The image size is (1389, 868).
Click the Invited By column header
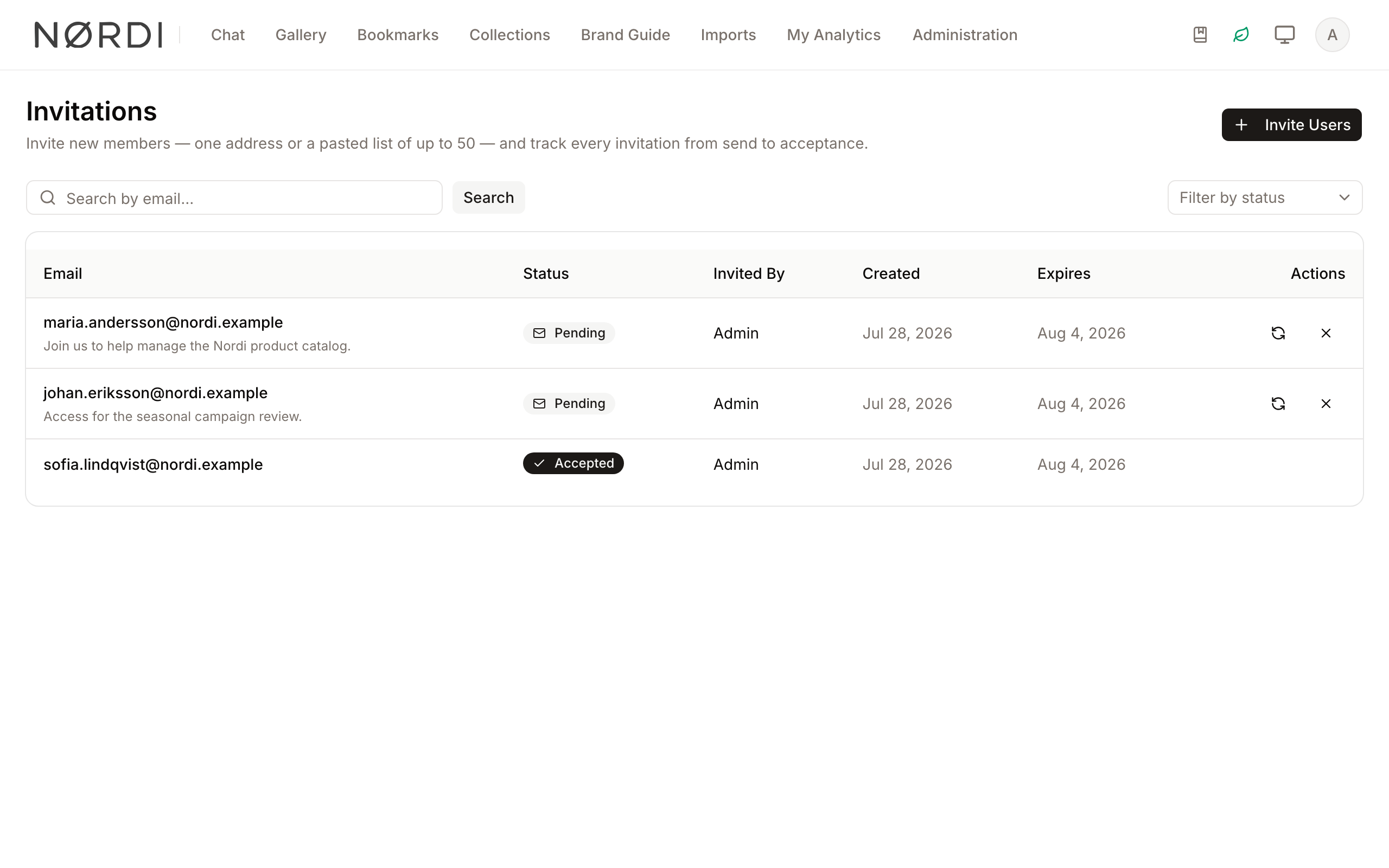[x=748, y=273]
